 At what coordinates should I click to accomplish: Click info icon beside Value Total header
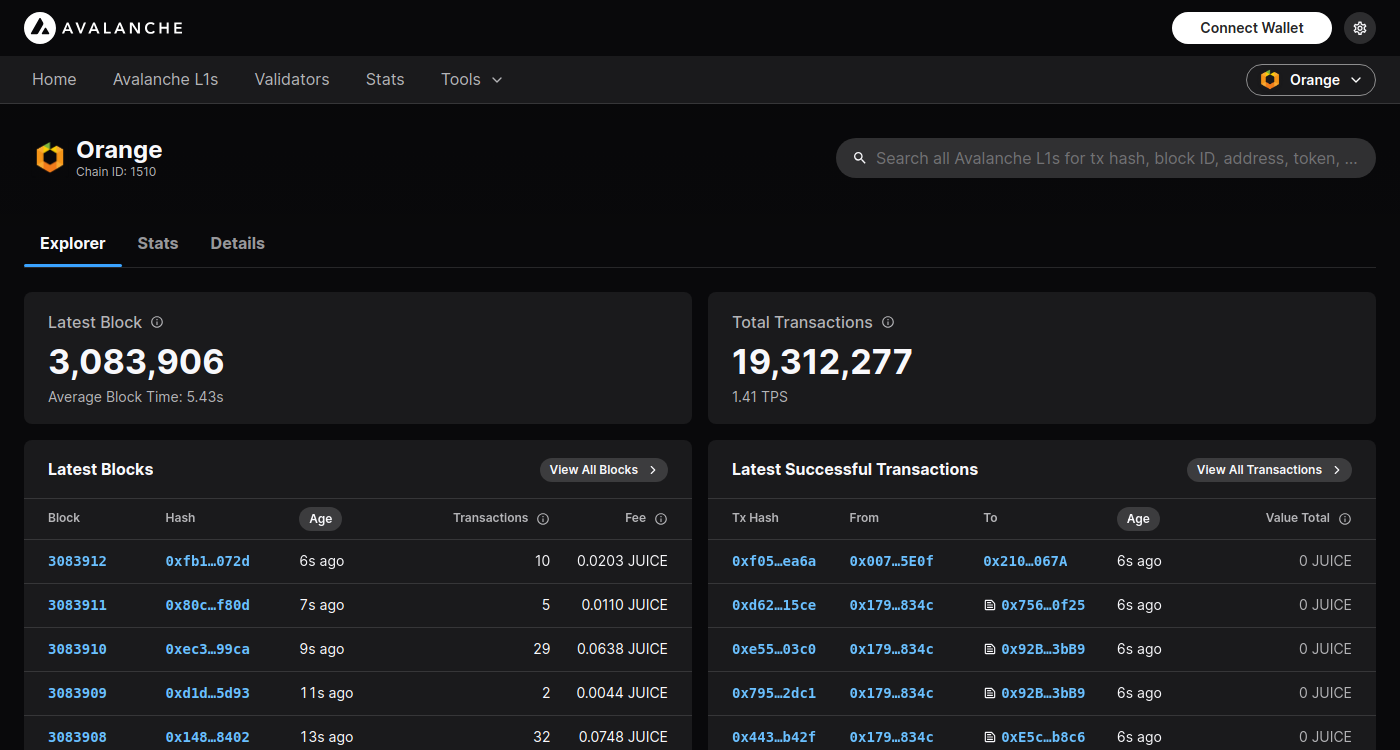pos(1345,519)
